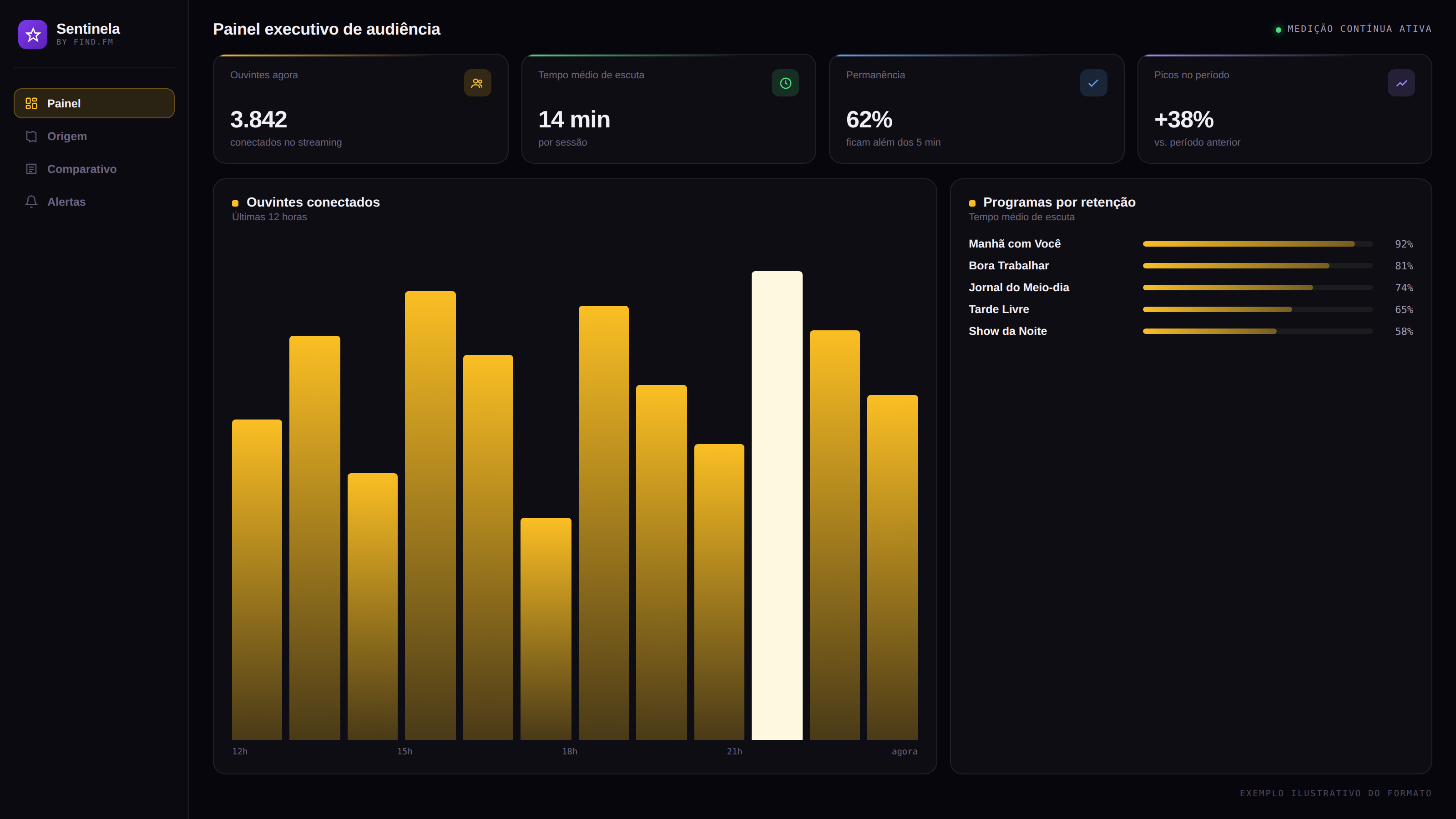Click the Tarde Livre retention bar
This screenshot has width=1456, height=819.
[1258, 309]
